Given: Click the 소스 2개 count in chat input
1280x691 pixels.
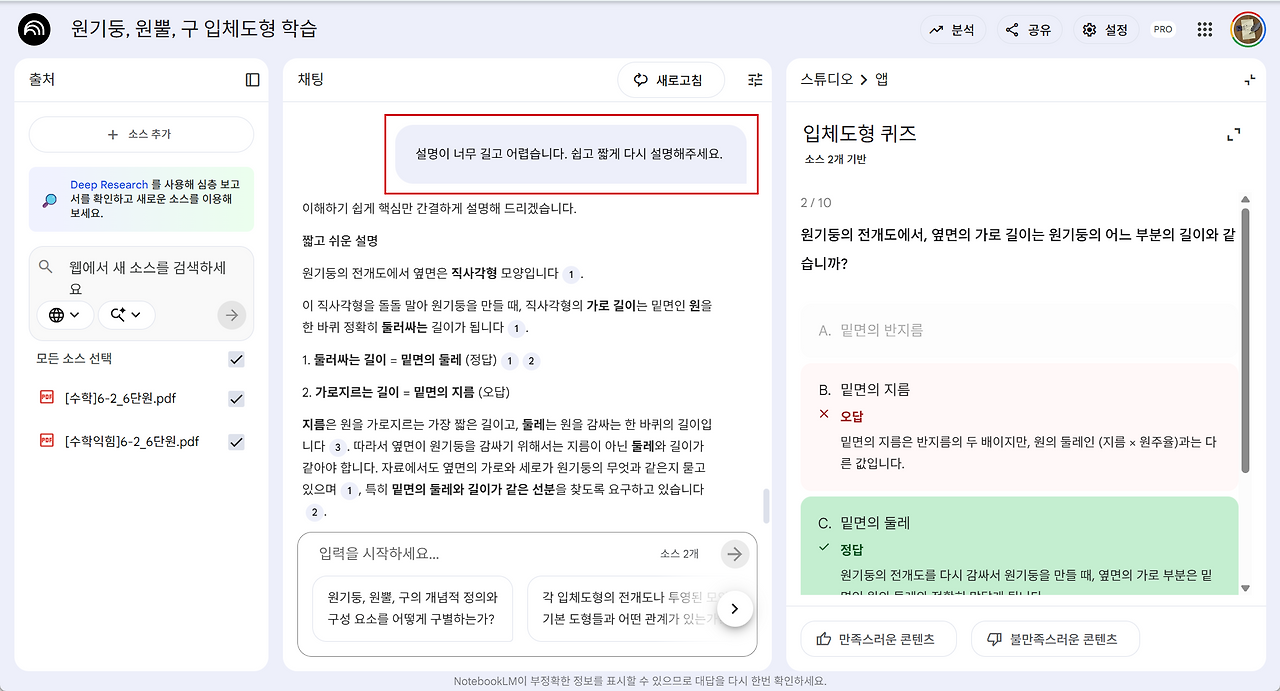Looking at the screenshot, I should (x=679, y=554).
